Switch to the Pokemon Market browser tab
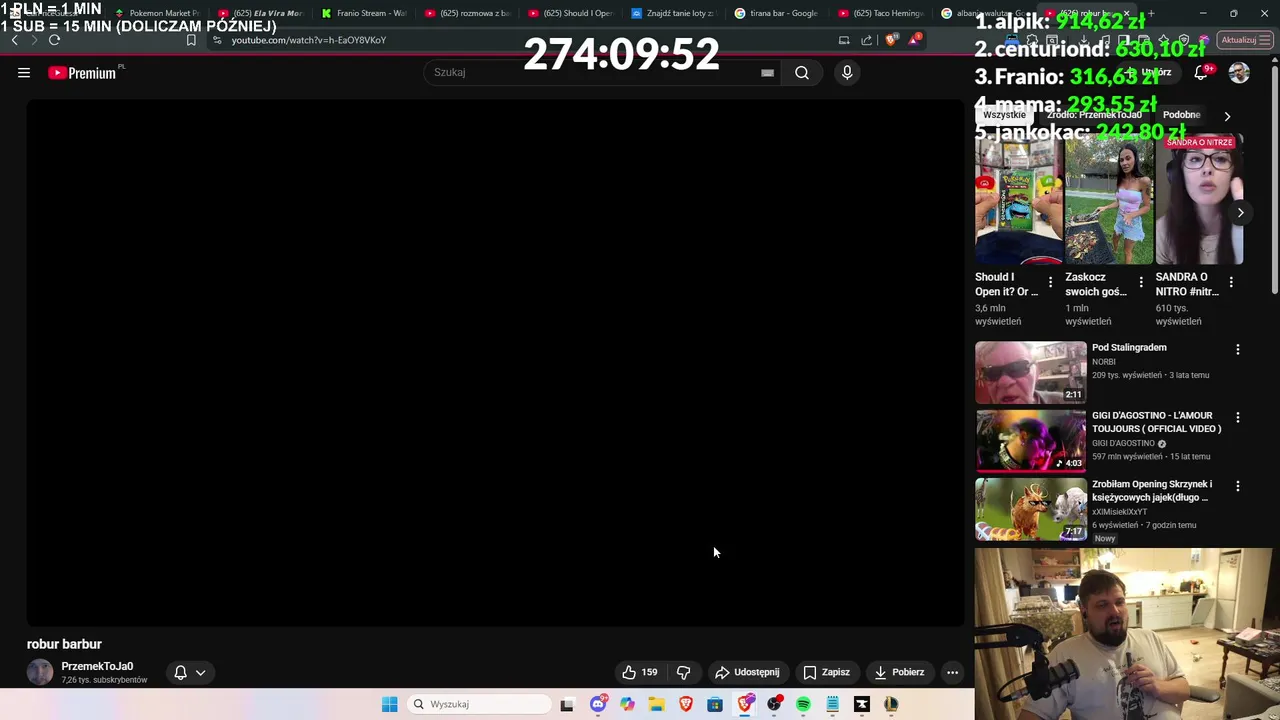This screenshot has width=1280, height=720. (x=156, y=13)
